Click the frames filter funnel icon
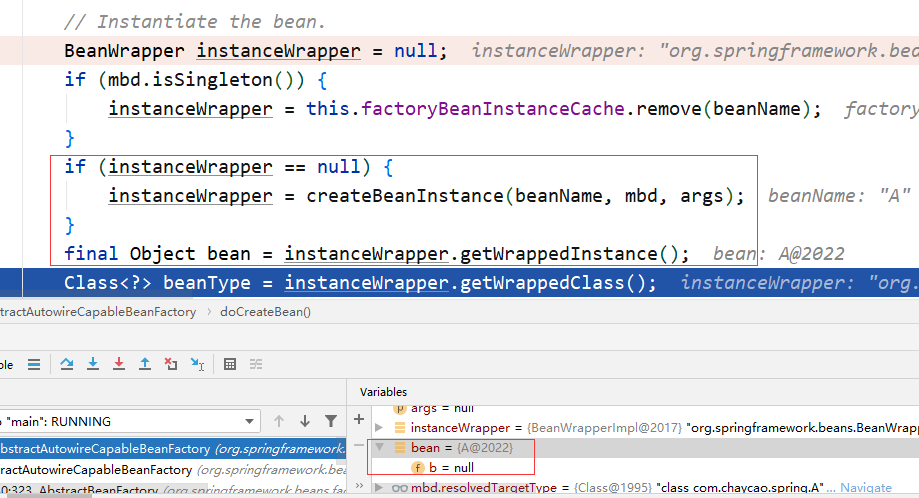The height and width of the screenshot is (498, 919). point(331,421)
